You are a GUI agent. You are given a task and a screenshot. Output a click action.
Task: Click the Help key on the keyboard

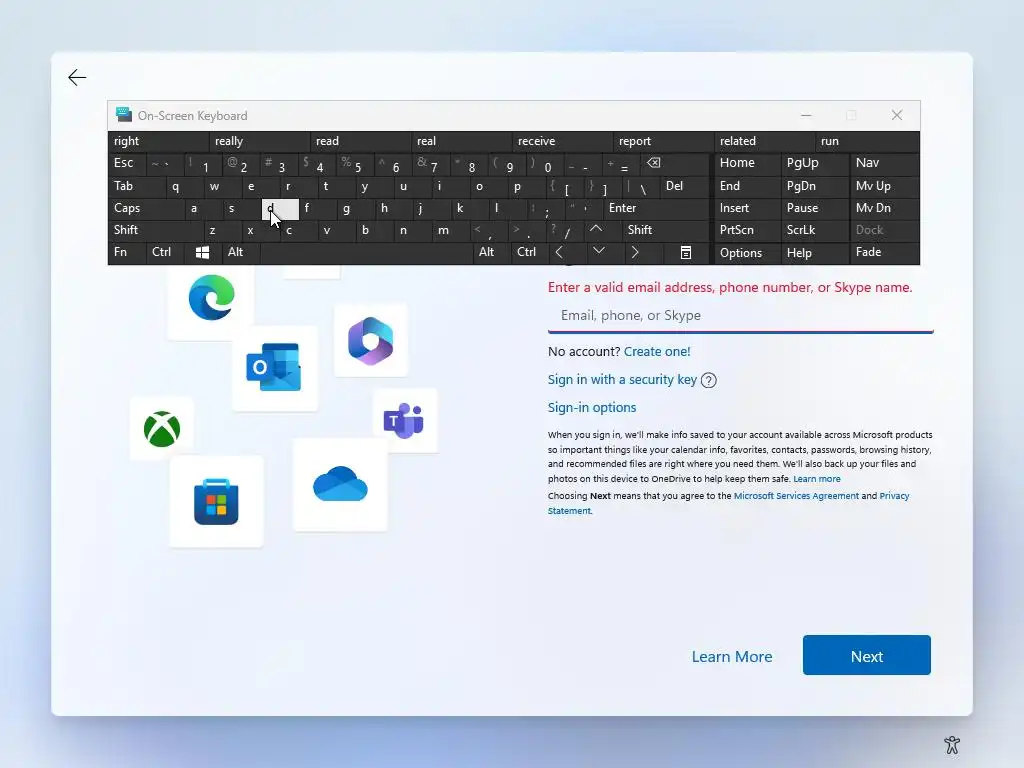(814, 253)
